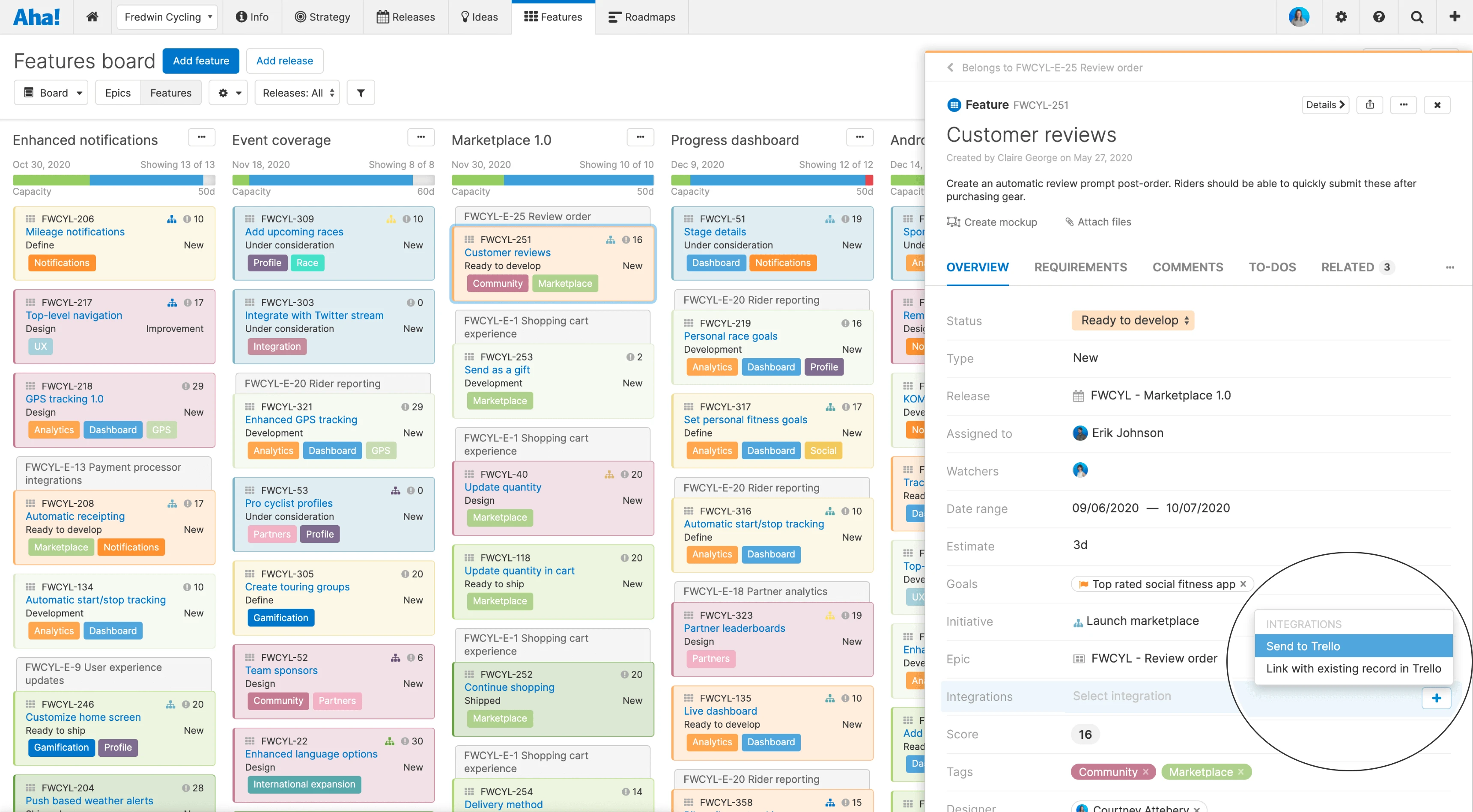The image size is (1473, 812).
Task: Remove the Community tag from the feature
Action: [1146, 771]
